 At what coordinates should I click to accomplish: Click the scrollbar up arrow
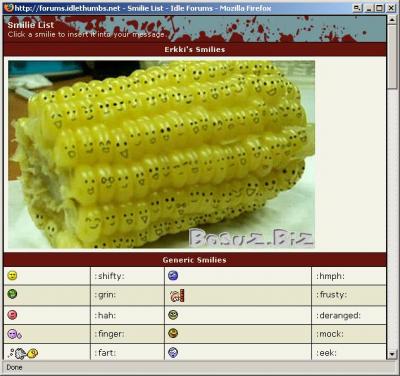[x=392, y=19]
